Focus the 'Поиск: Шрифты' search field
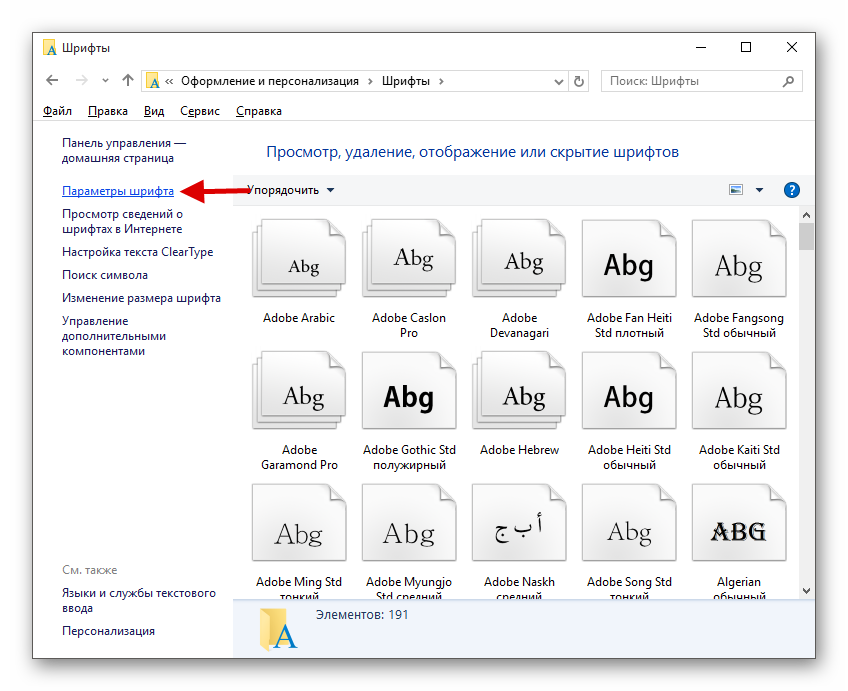The height and width of the screenshot is (691, 848). (x=701, y=81)
